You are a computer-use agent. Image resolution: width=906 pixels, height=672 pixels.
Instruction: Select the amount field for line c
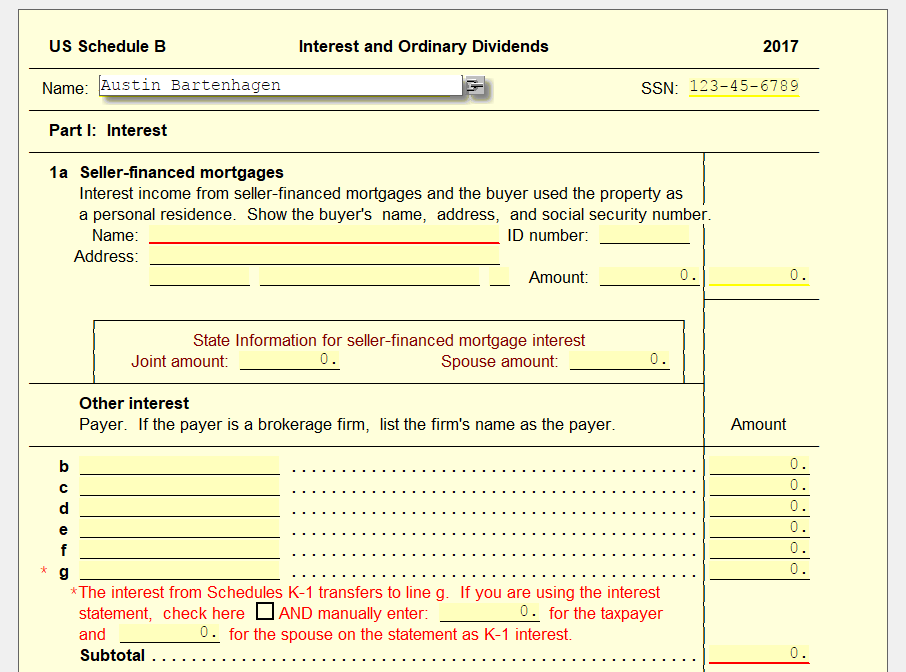759,487
